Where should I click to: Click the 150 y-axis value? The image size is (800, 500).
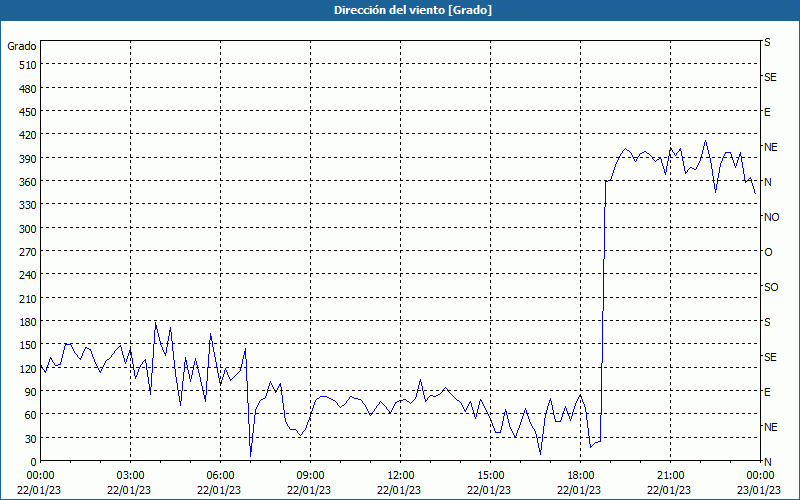pyautogui.click(x=28, y=345)
